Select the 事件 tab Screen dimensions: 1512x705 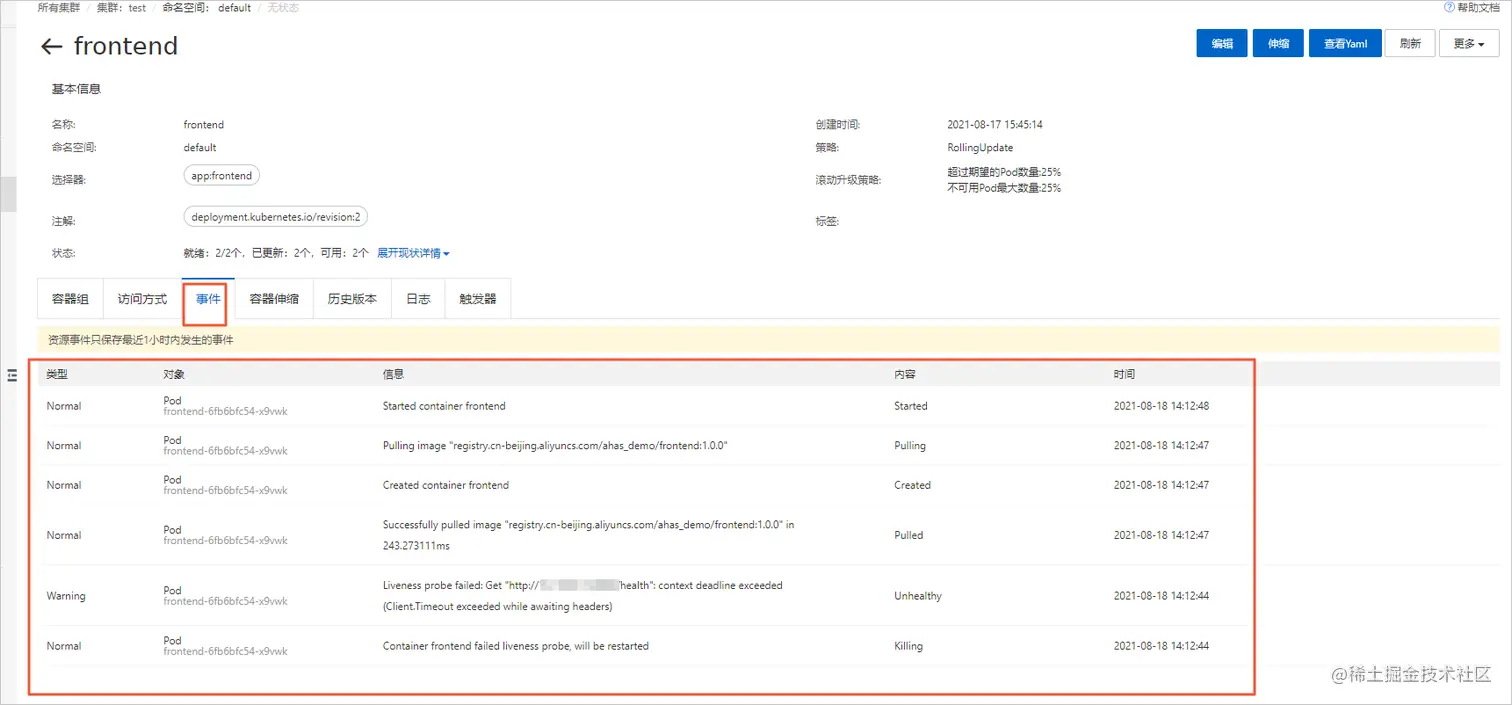208,299
